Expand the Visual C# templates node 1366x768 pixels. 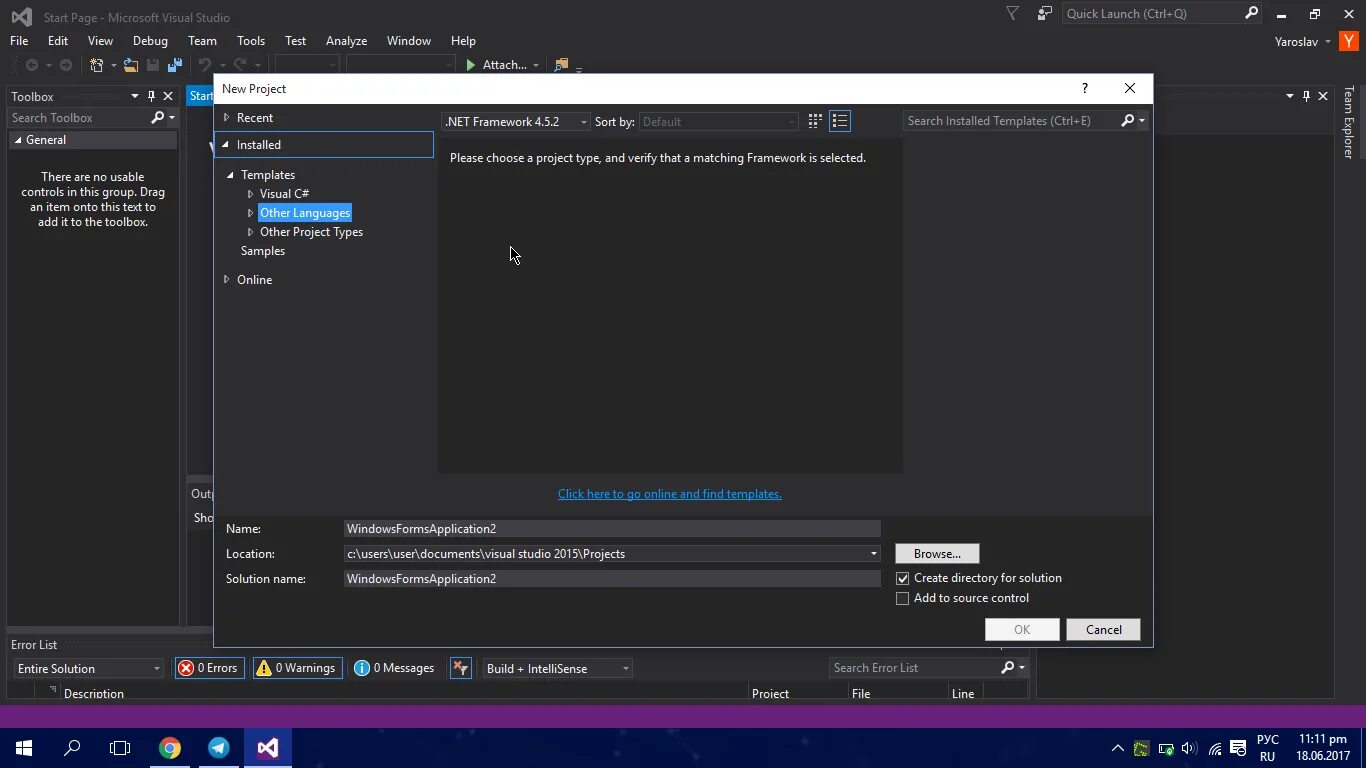(x=251, y=194)
